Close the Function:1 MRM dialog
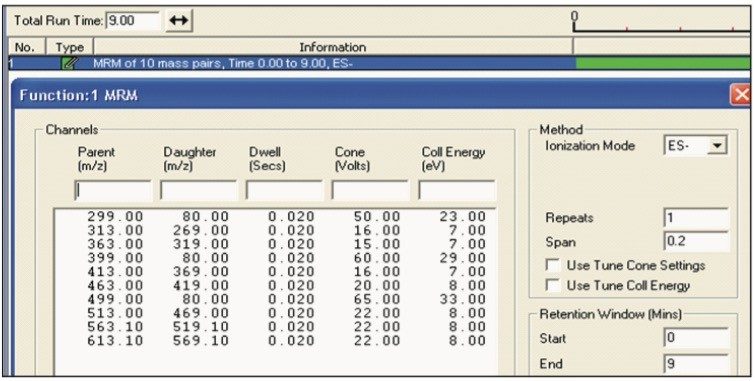Image resolution: width=755 pixels, height=381 pixels. pos(741,94)
